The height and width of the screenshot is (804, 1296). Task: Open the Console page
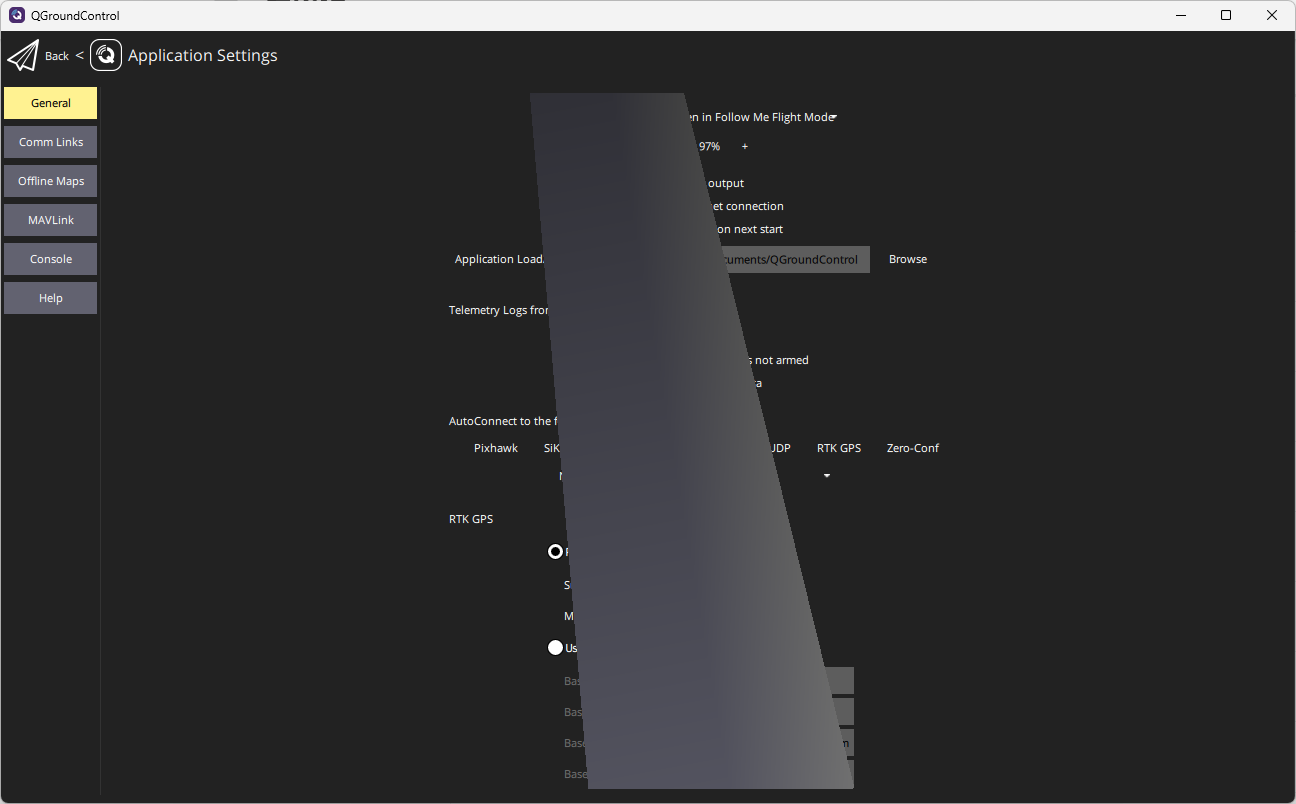click(50, 259)
